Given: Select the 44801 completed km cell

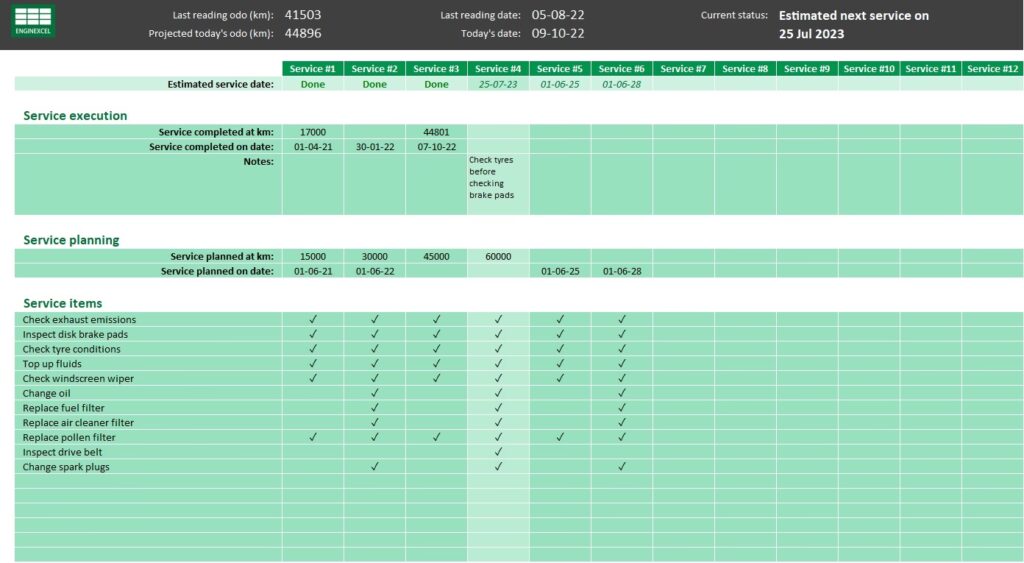Looking at the screenshot, I should (x=437, y=132).
